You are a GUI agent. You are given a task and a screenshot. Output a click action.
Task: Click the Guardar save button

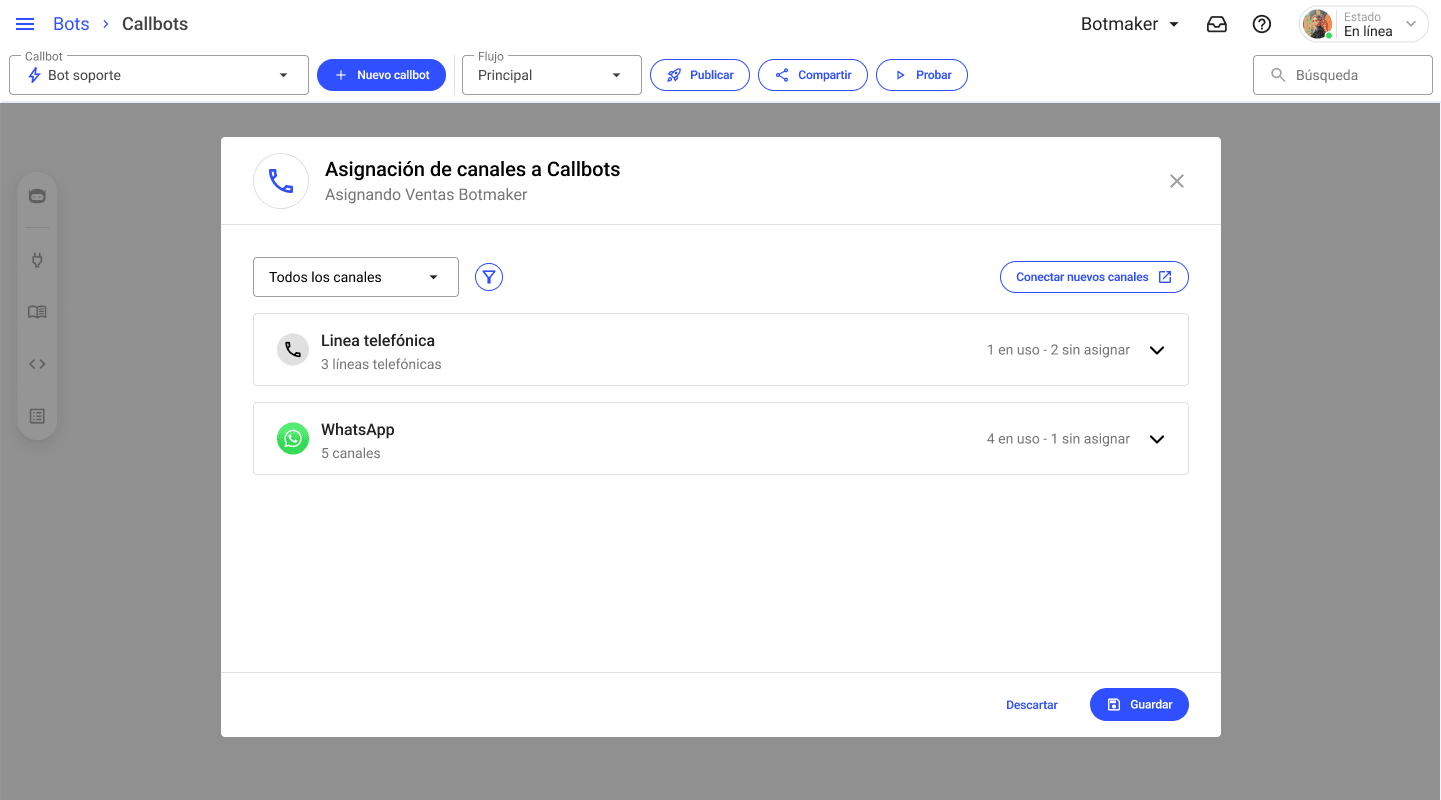pos(1139,705)
